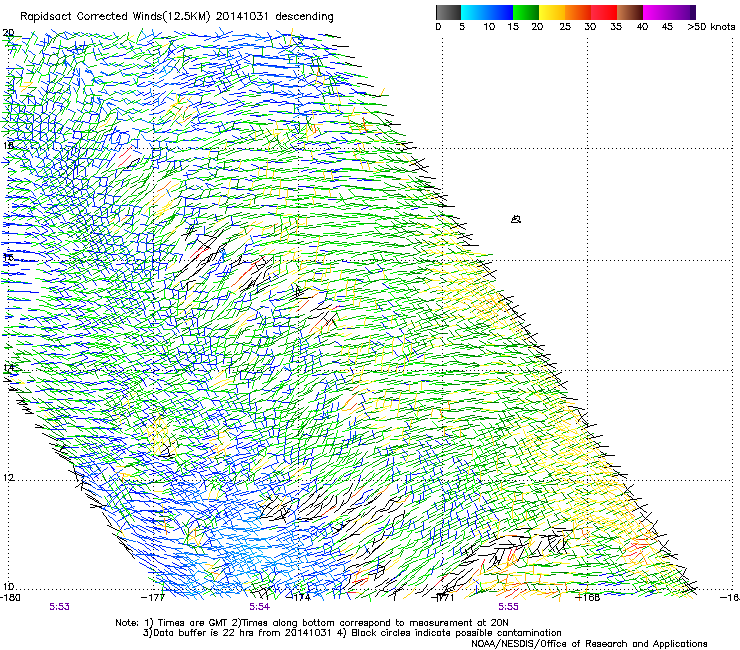Click legend label '20' under color bar
Image resolution: width=740 pixels, height=650 pixels.
point(537,27)
